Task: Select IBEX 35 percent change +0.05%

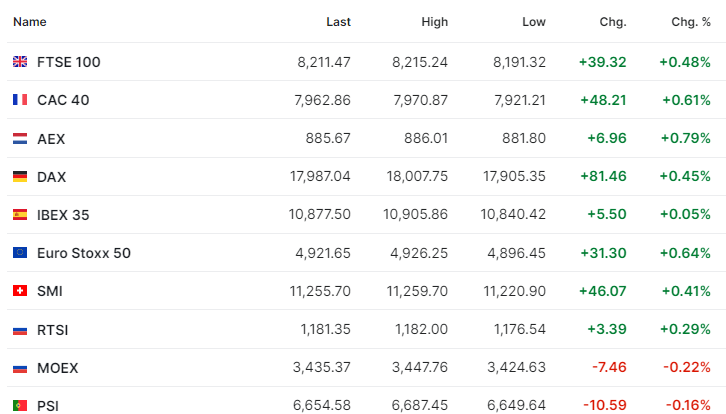Action: (x=685, y=214)
